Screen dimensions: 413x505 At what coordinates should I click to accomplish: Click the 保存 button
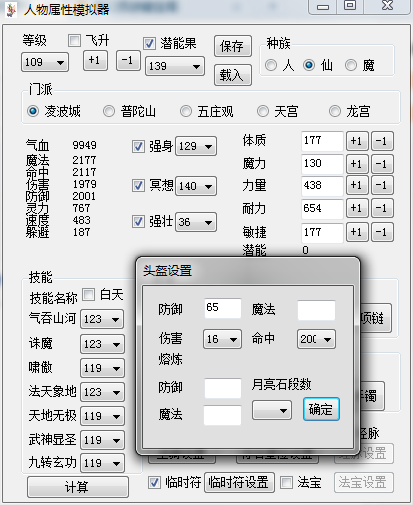point(233,46)
